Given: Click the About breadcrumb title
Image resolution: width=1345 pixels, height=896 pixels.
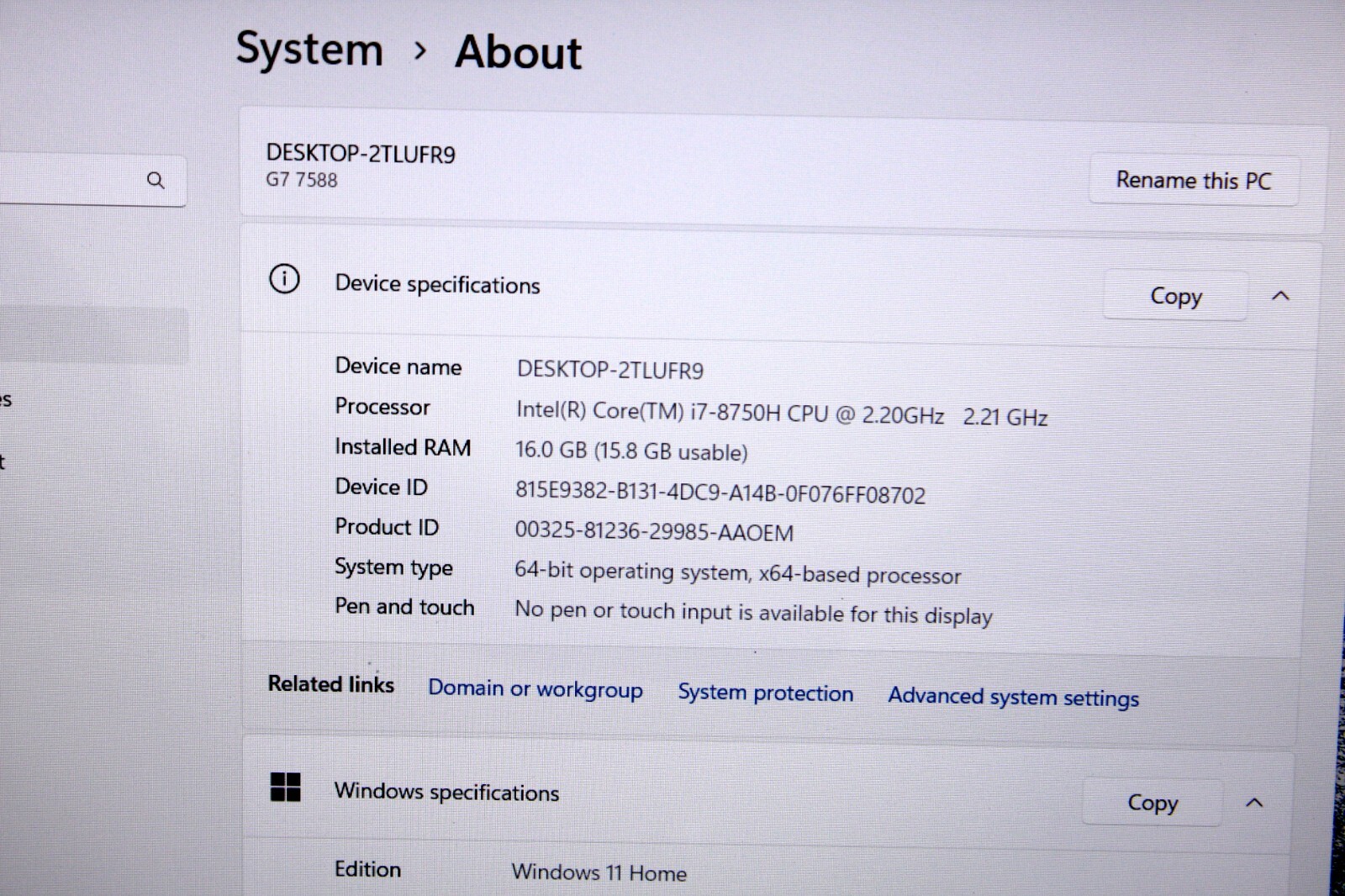Looking at the screenshot, I should [x=518, y=52].
